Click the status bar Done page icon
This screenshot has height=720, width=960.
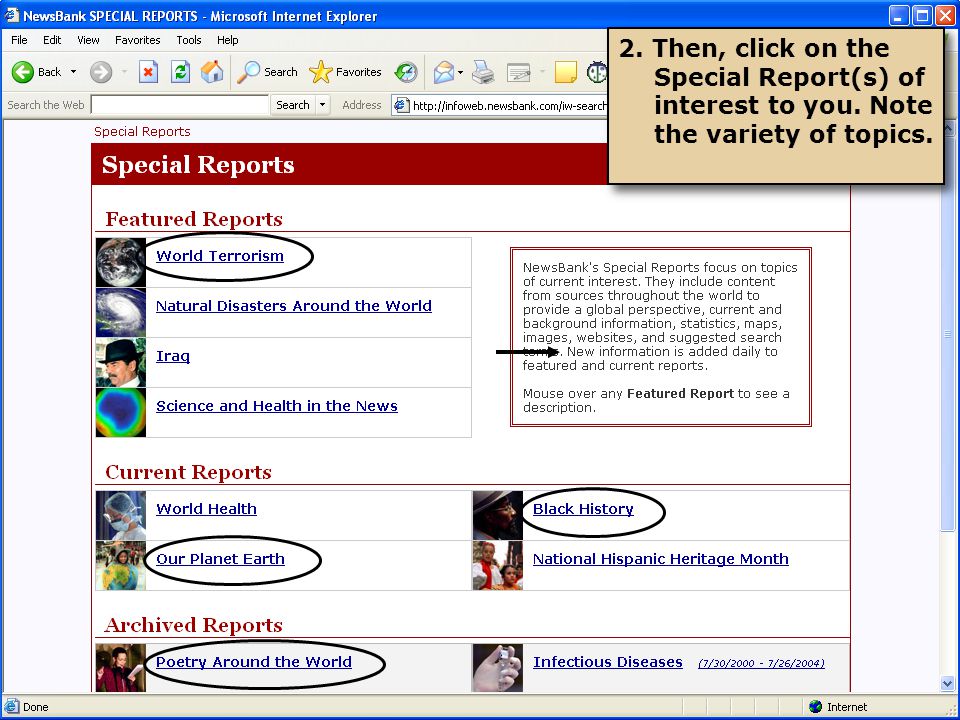12,707
